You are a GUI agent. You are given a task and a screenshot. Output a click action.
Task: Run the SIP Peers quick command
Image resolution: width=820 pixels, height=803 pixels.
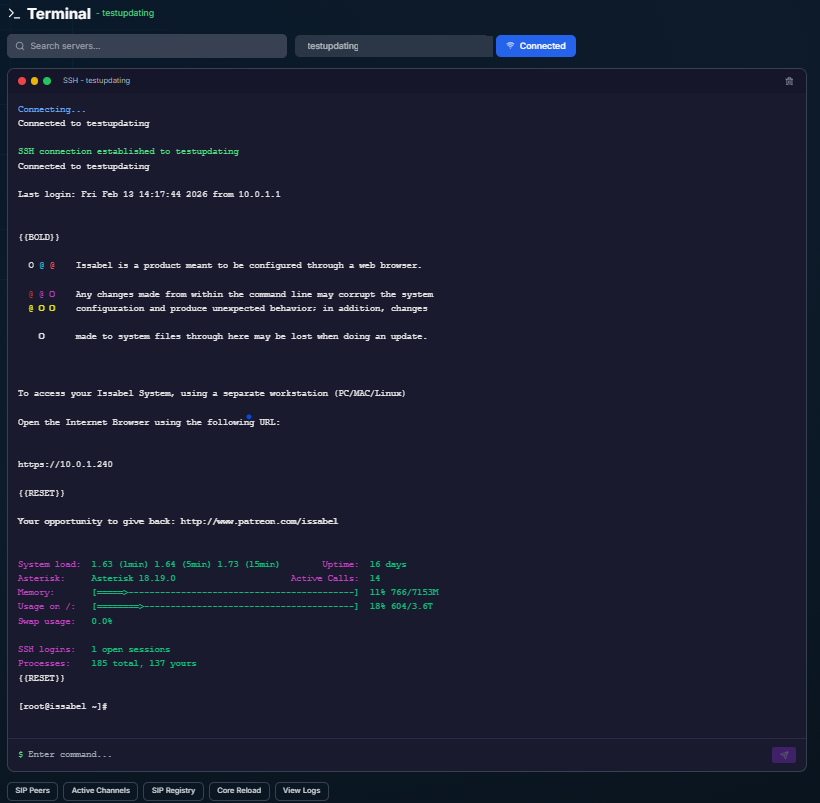32,791
